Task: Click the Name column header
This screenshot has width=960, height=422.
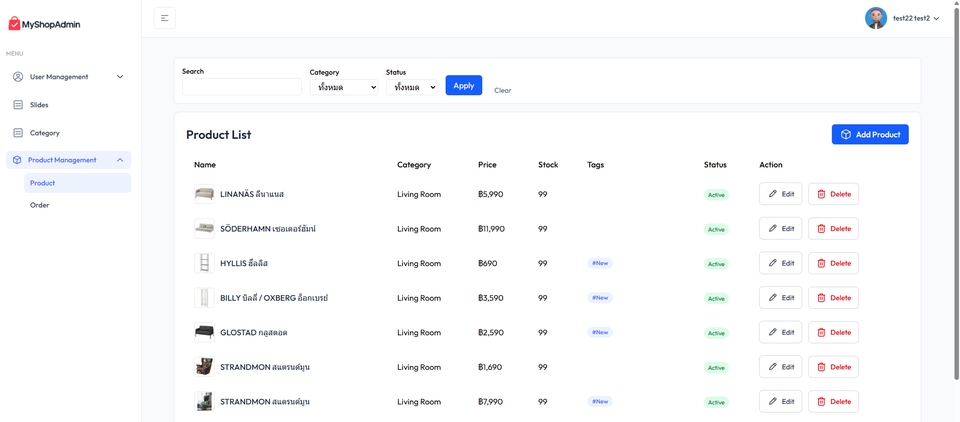Action: [205, 165]
